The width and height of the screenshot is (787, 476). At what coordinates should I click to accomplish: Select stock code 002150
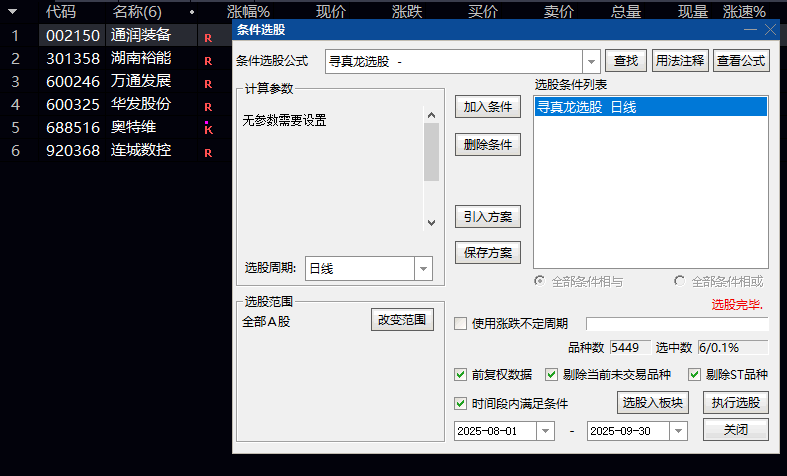click(x=73, y=36)
